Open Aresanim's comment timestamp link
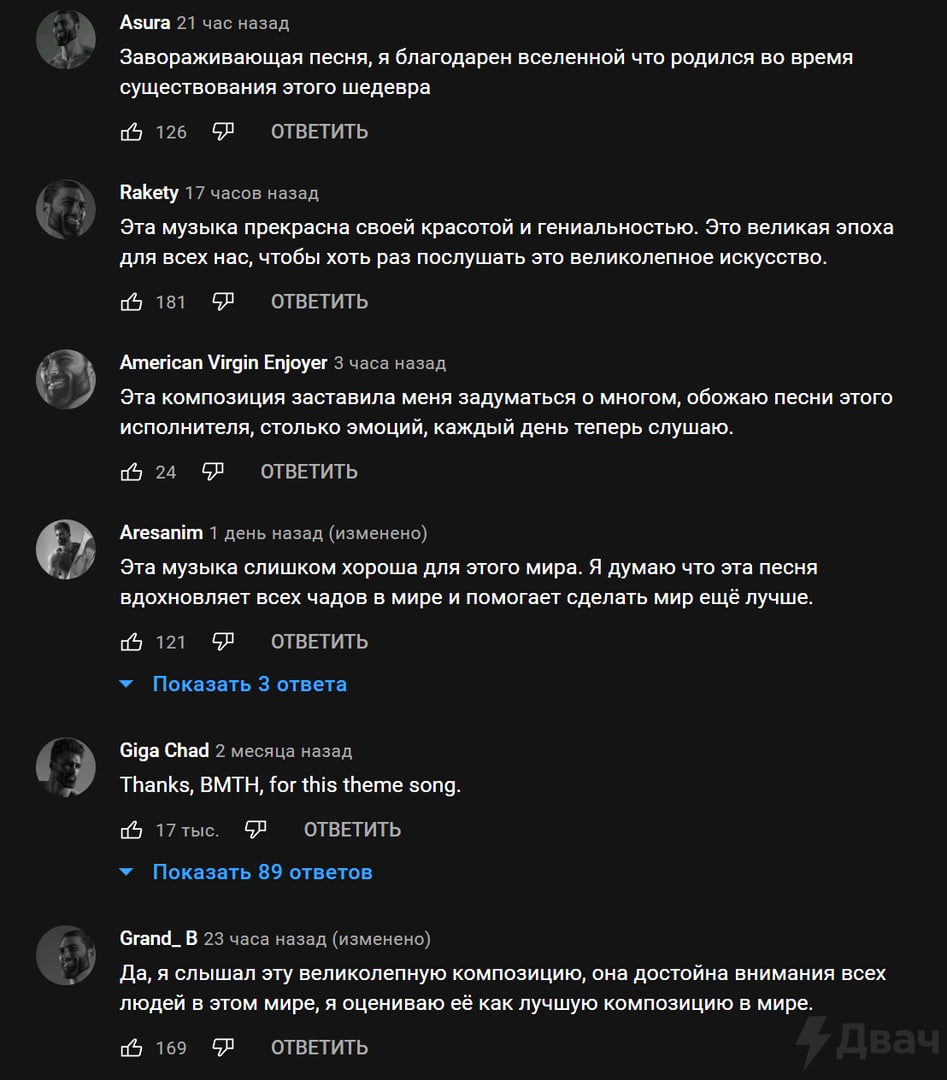This screenshot has height=1080, width=947. point(266,533)
